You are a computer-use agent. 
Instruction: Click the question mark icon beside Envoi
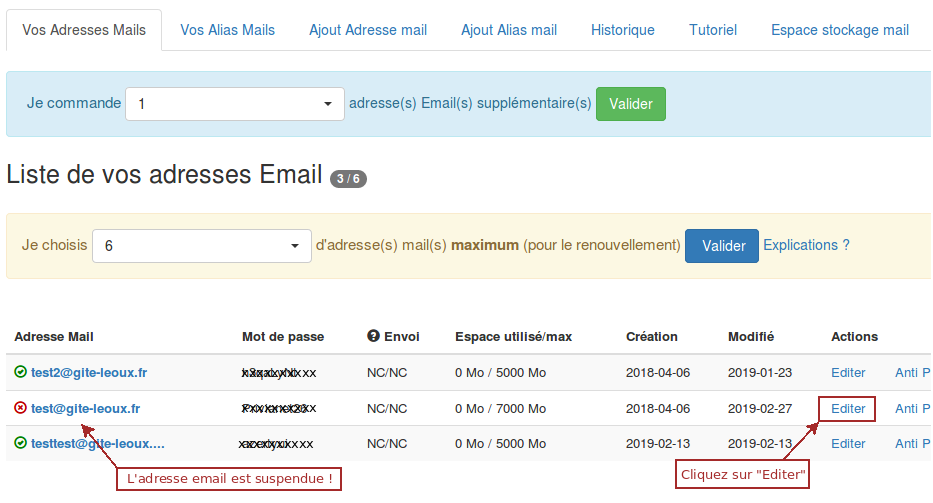(373, 336)
